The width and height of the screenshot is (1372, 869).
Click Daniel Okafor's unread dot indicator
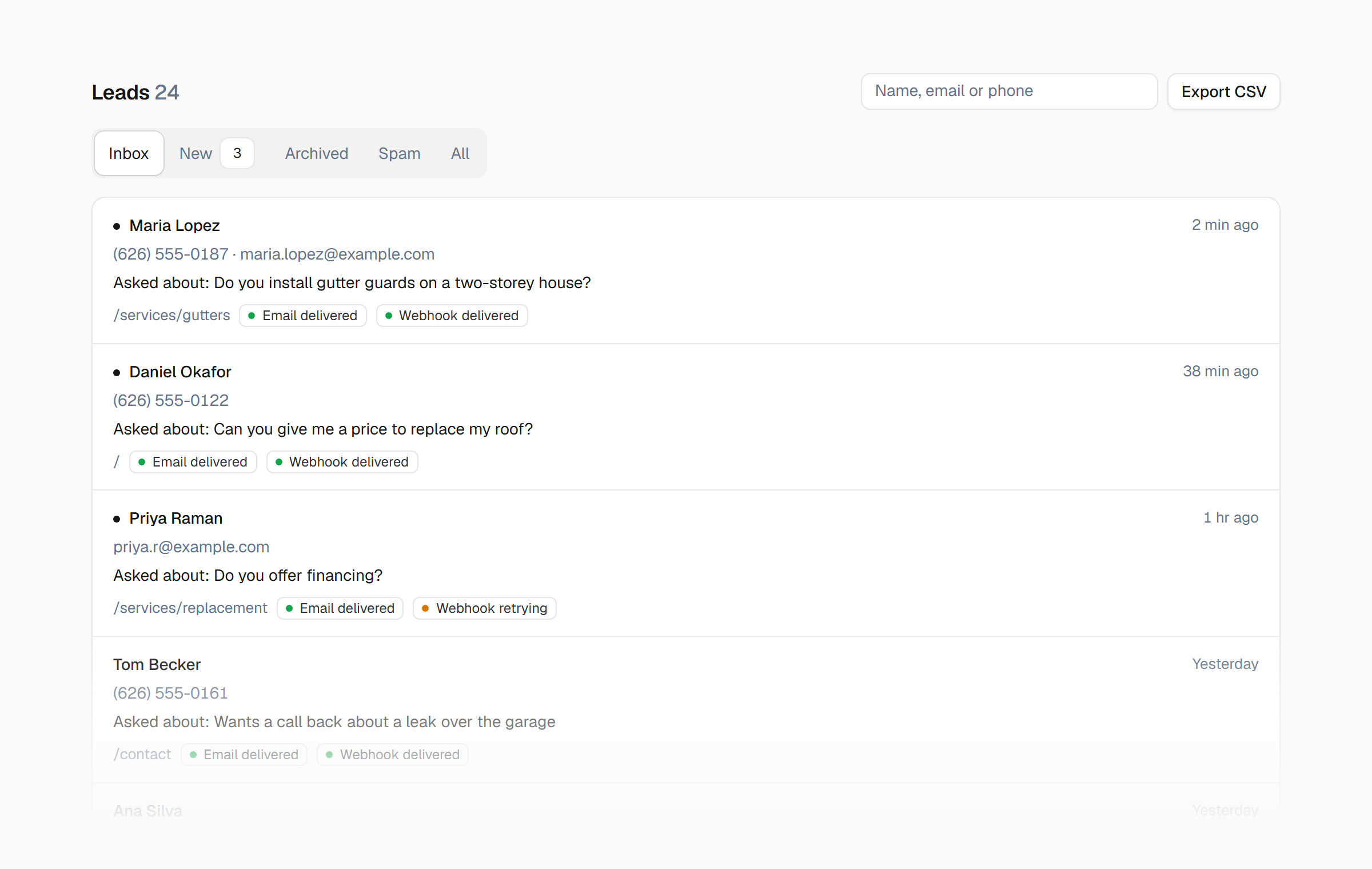(117, 373)
